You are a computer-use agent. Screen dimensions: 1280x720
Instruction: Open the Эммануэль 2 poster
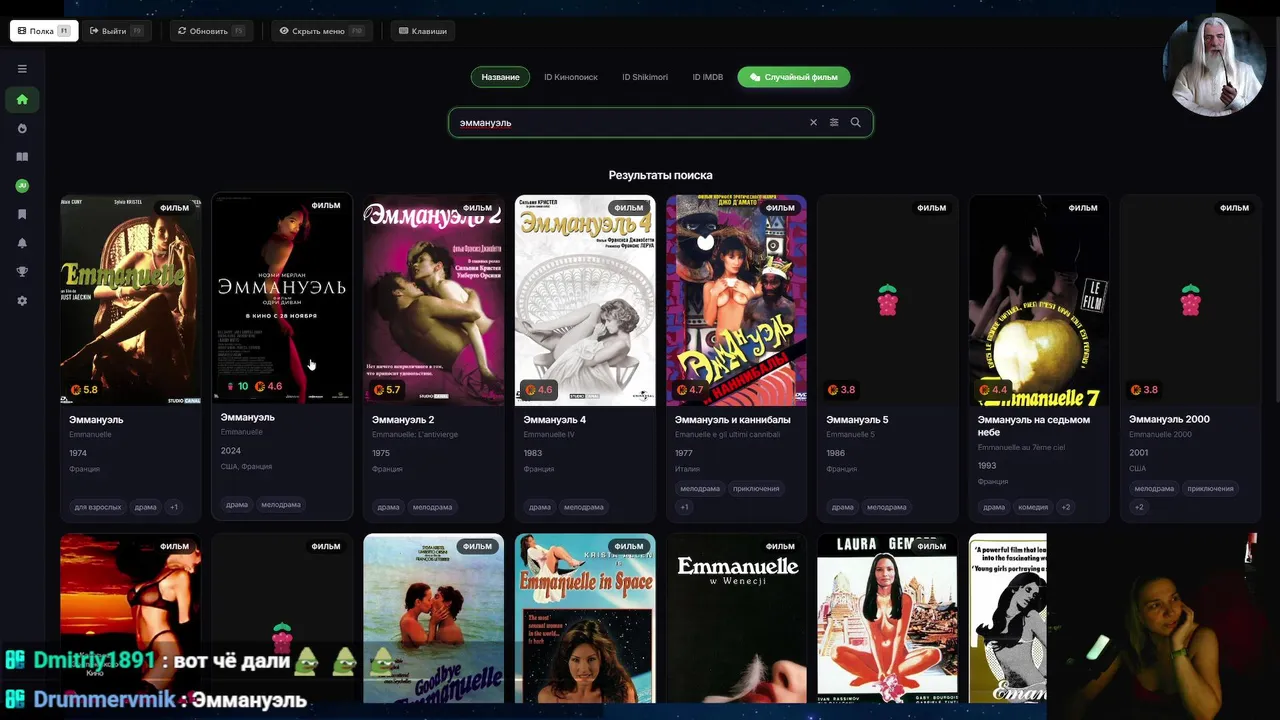pos(434,300)
